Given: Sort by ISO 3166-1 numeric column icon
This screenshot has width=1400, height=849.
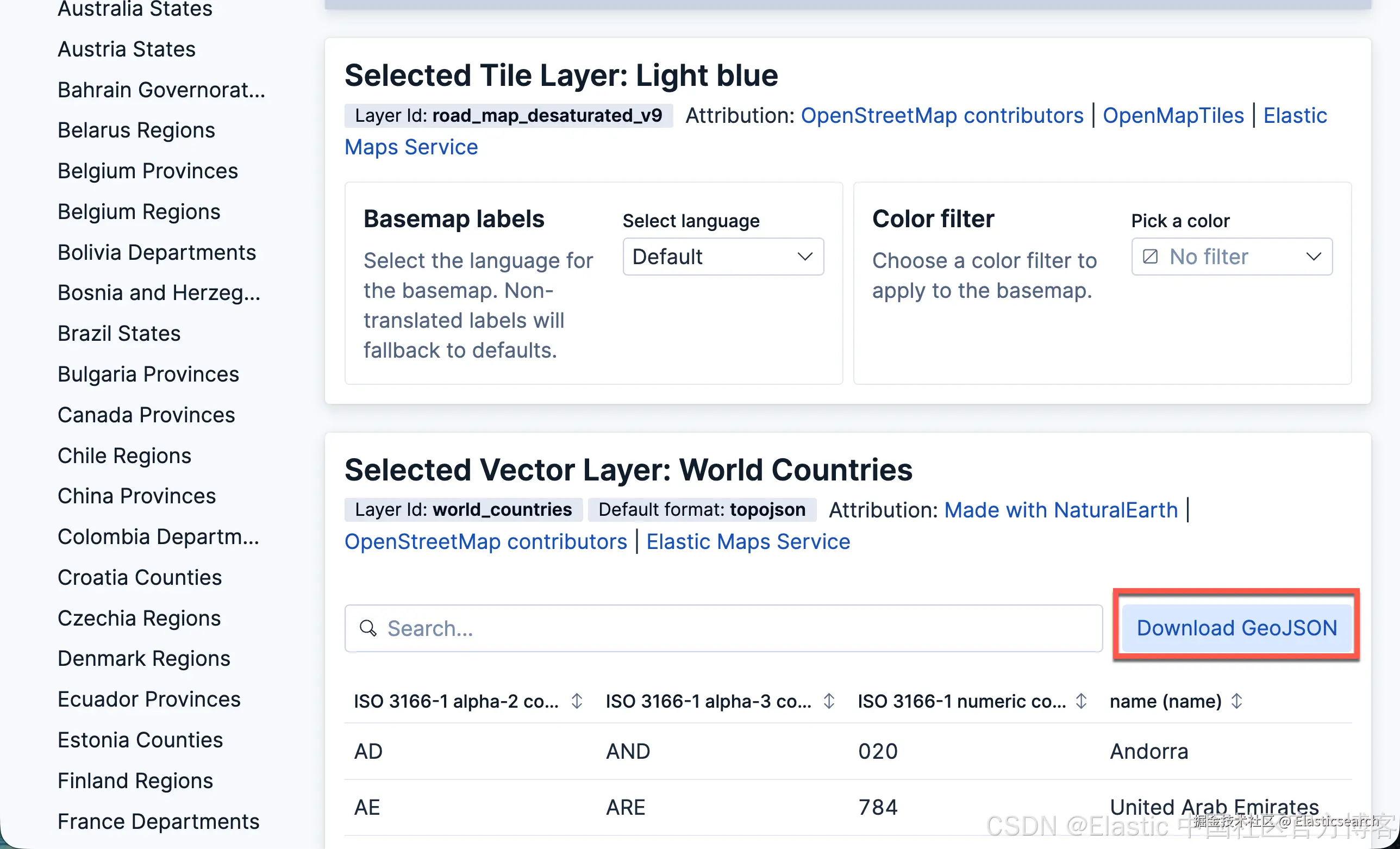Looking at the screenshot, I should coord(1082,701).
